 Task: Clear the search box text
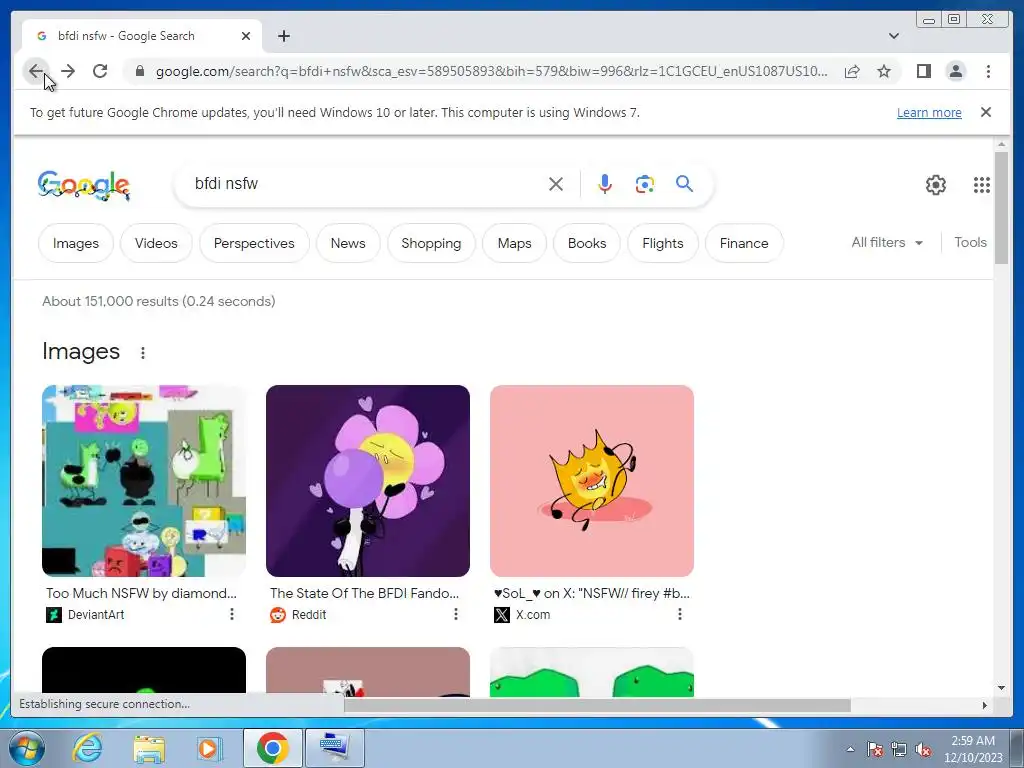tap(556, 184)
